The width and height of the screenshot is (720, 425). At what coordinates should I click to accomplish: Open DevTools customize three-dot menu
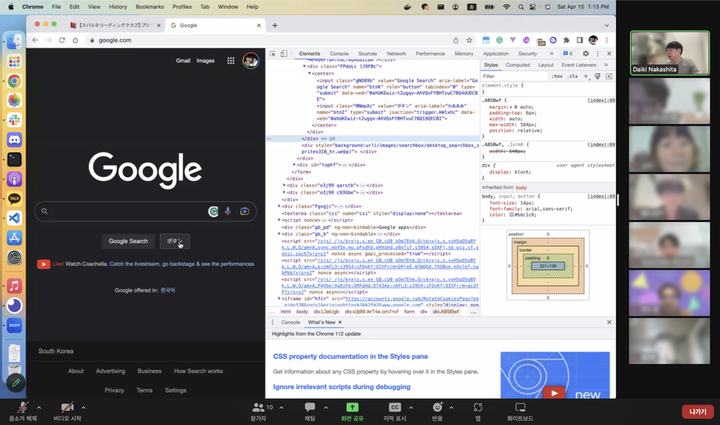[597, 54]
